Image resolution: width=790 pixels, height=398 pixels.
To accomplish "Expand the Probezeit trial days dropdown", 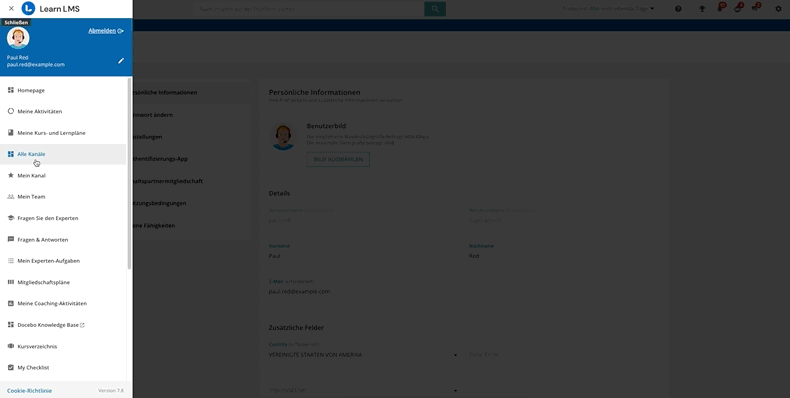I will [x=608, y=9].
